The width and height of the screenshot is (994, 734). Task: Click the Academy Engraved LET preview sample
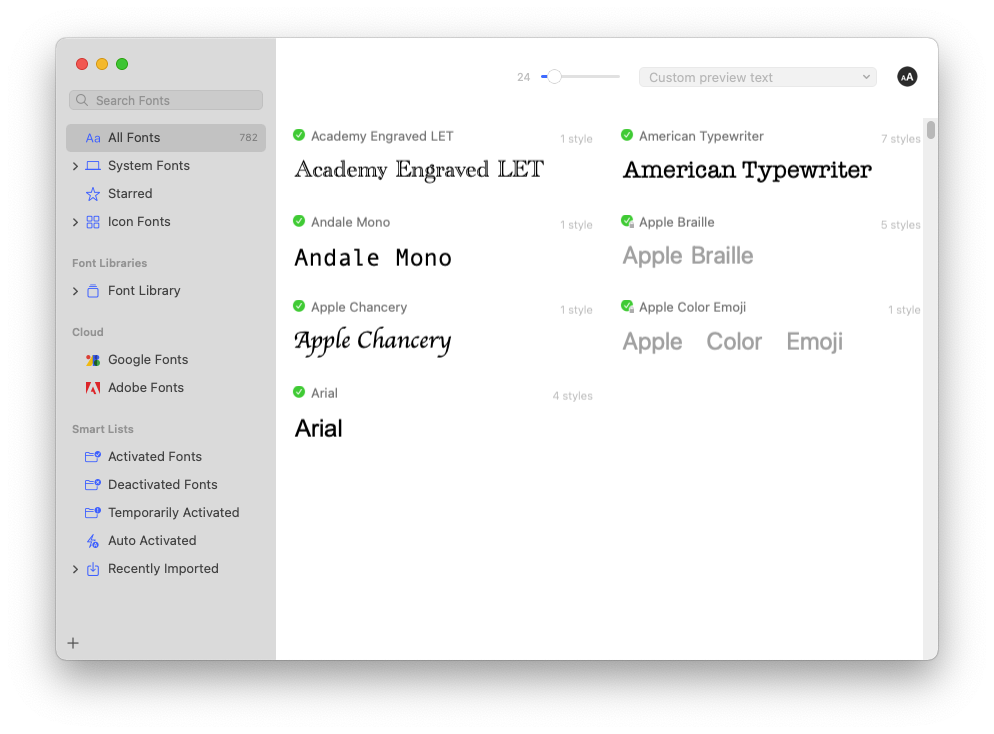[x=419, y=170]
